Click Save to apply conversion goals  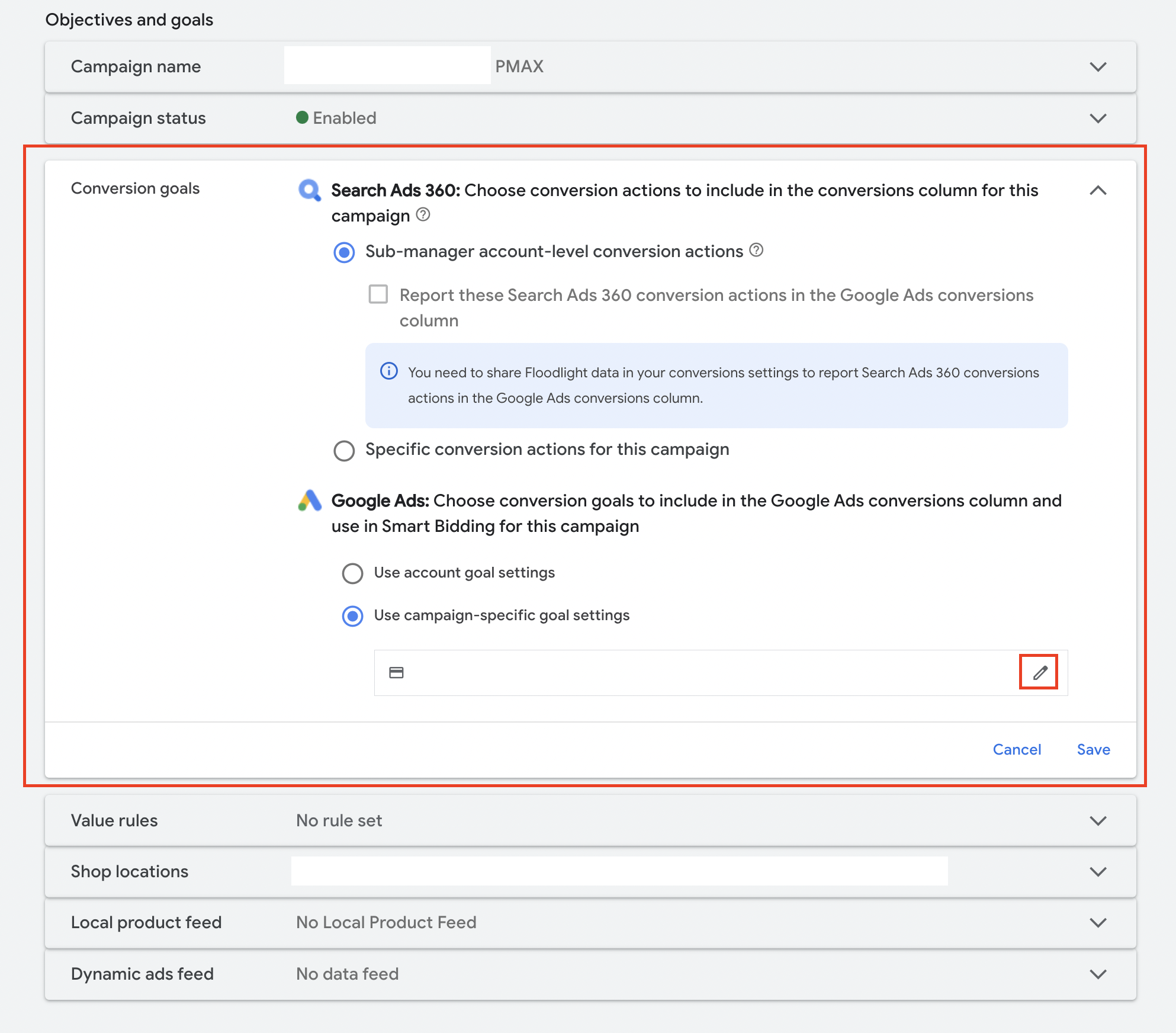point(1093,749)
